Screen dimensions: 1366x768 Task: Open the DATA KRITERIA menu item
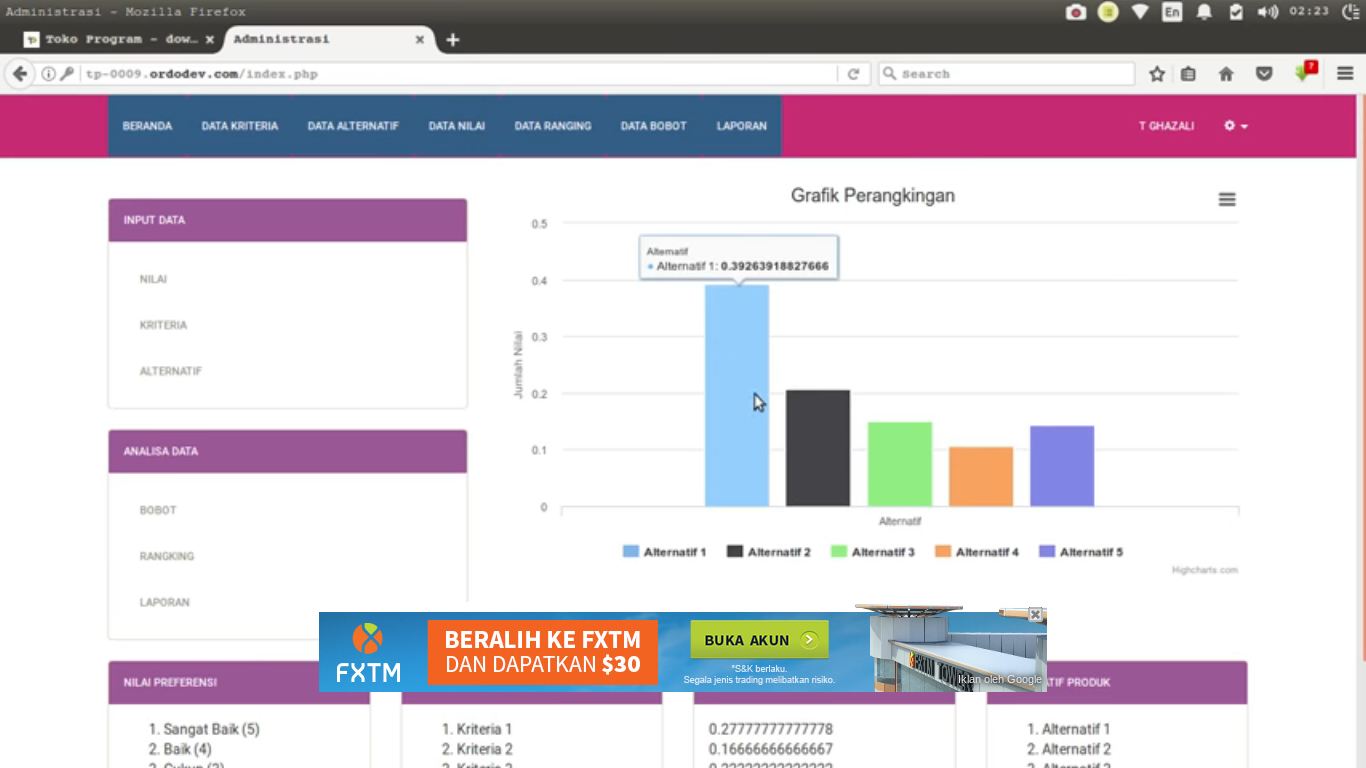click(x=240, y=126)
